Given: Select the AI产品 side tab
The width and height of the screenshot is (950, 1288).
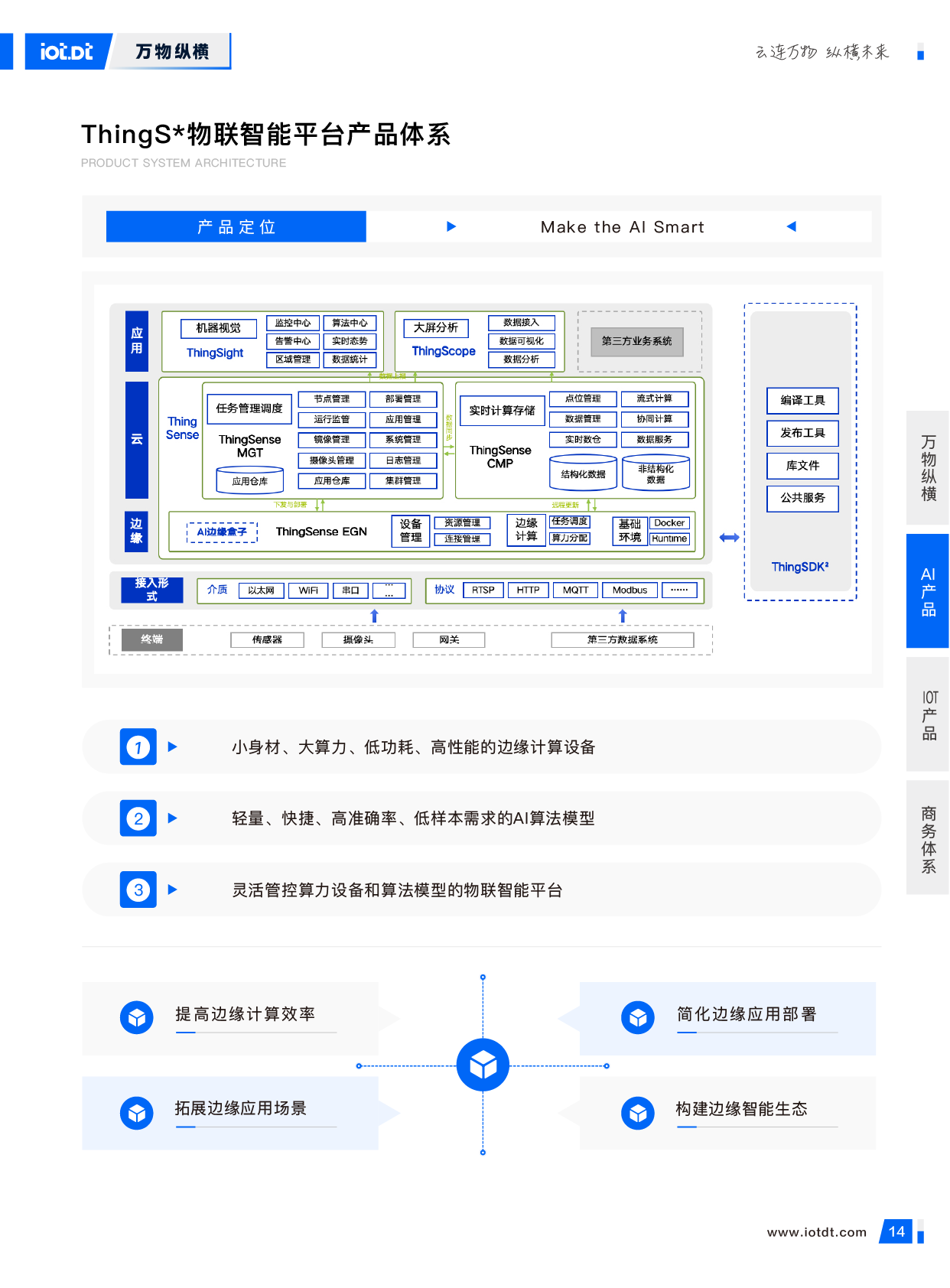Looking at the screenshot, I should 928,591.
